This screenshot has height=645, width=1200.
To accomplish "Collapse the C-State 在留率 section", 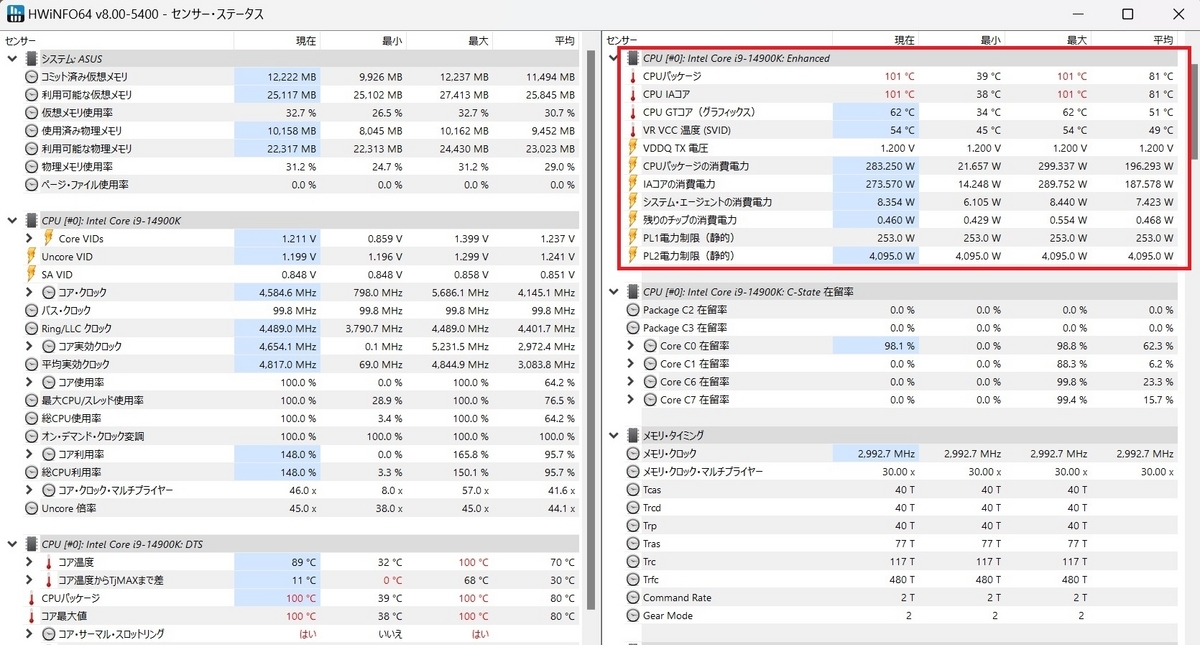I will [613, 292].
